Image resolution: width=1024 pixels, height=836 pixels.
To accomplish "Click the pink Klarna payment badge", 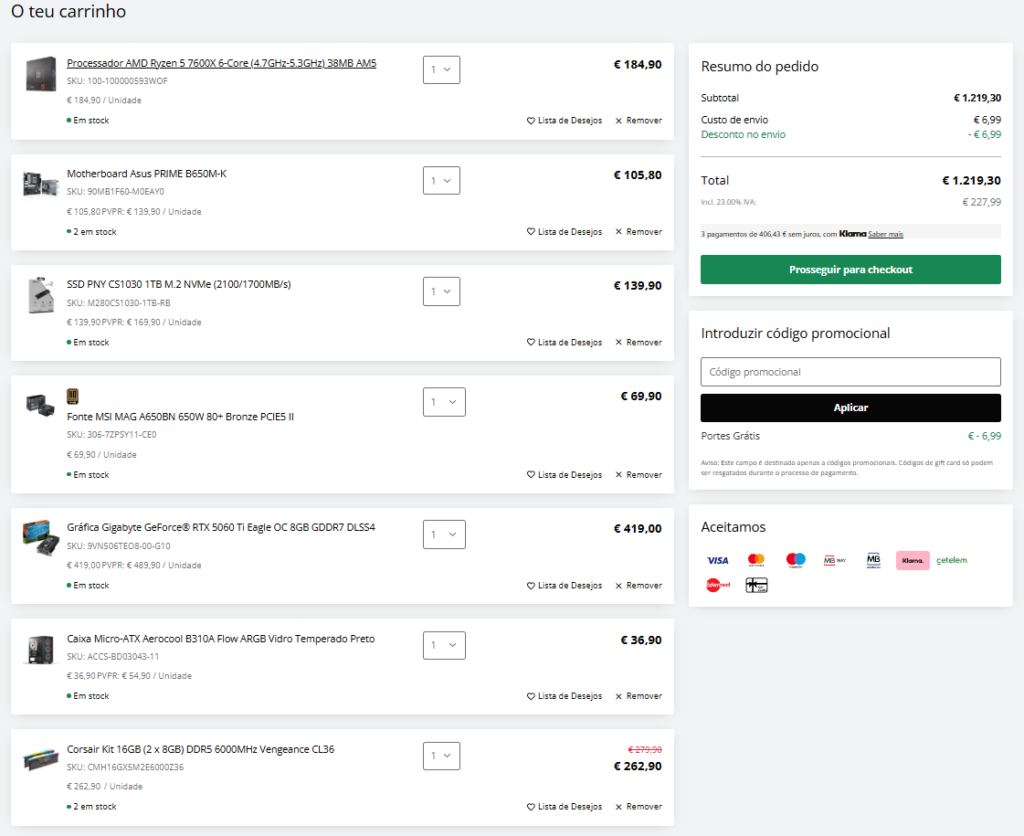I will coord(912,561).
